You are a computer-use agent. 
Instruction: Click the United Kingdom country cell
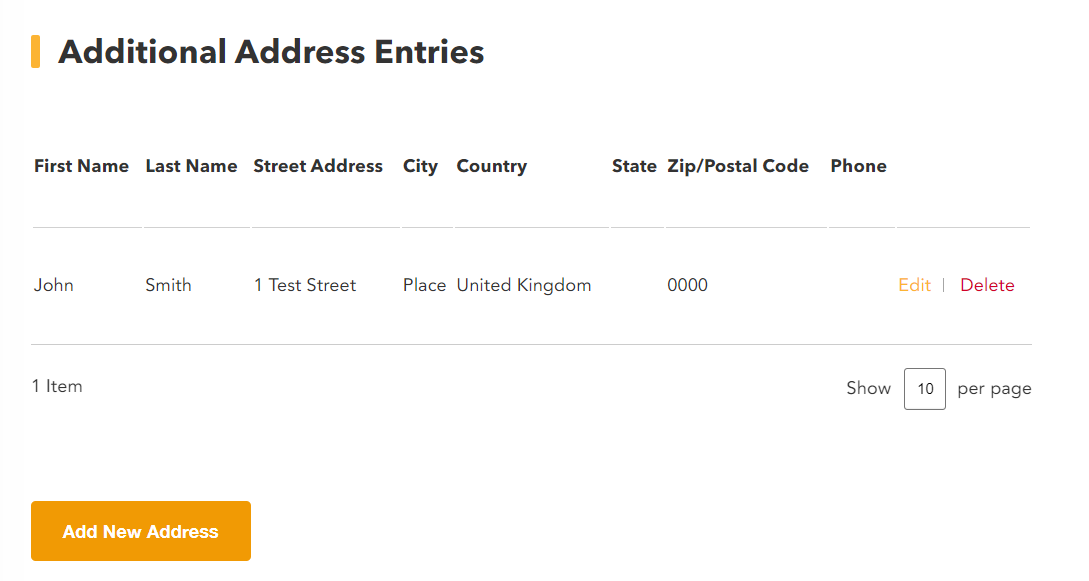tap(524, 286)
